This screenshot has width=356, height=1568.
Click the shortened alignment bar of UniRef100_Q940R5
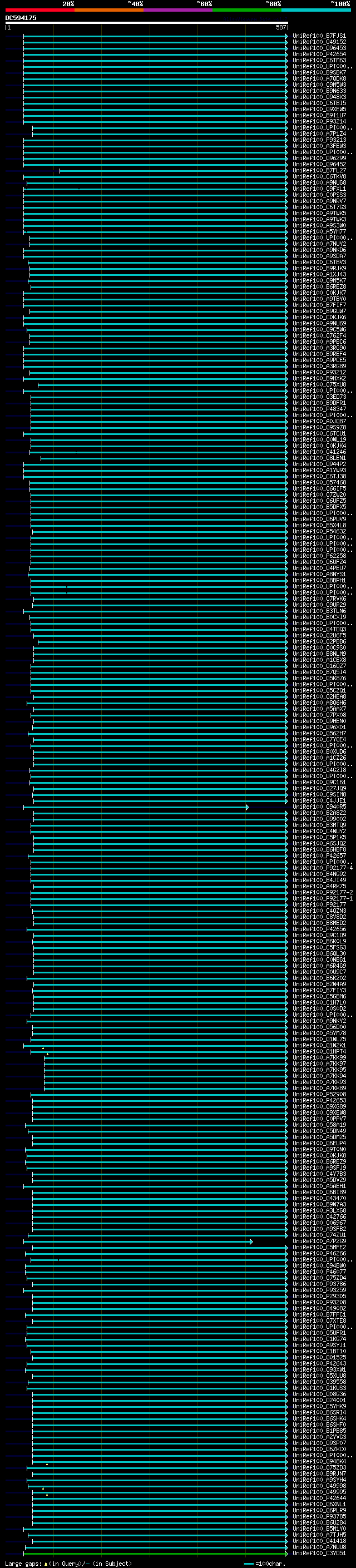point(136,807)
